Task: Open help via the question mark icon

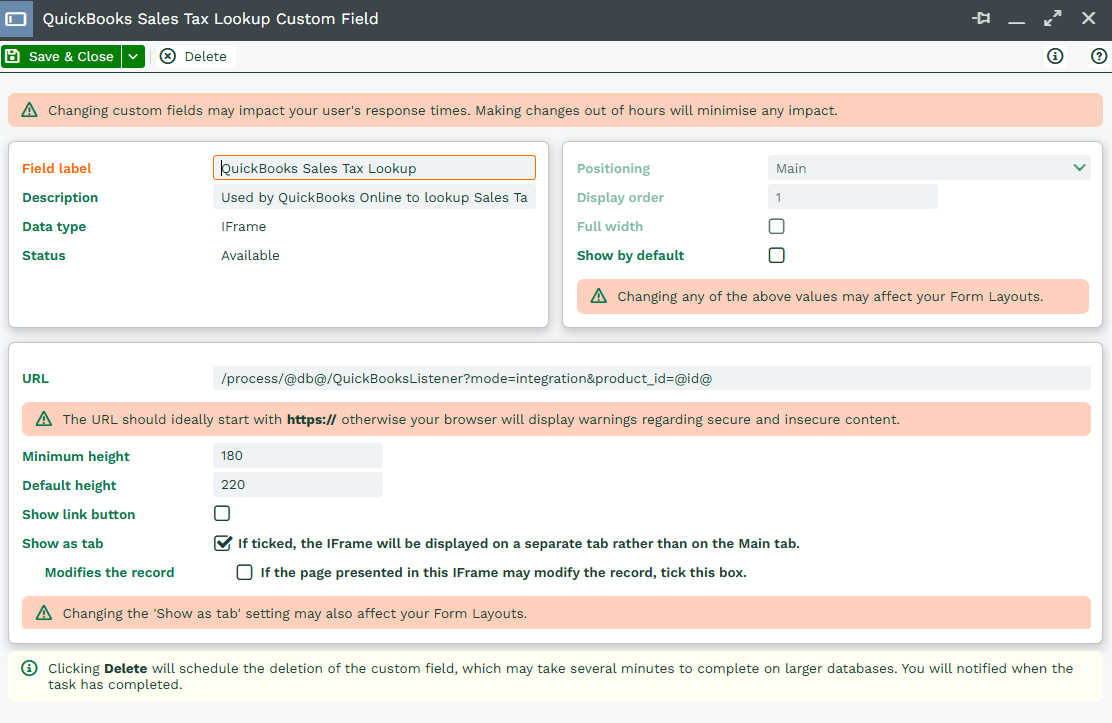Action: click(x=1098, y=56)
